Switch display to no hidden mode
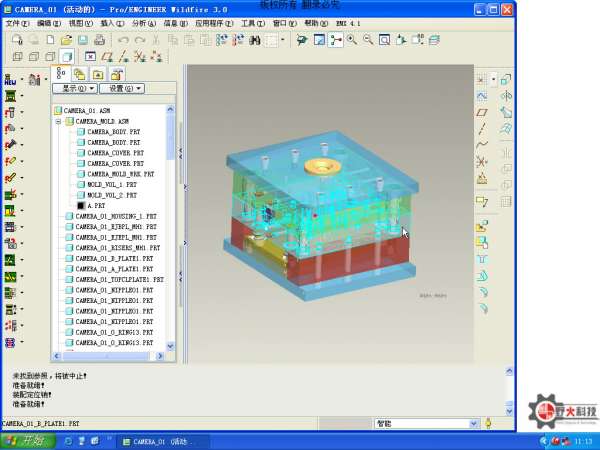The width and height of the screenshot is (600, 450). 50,57
